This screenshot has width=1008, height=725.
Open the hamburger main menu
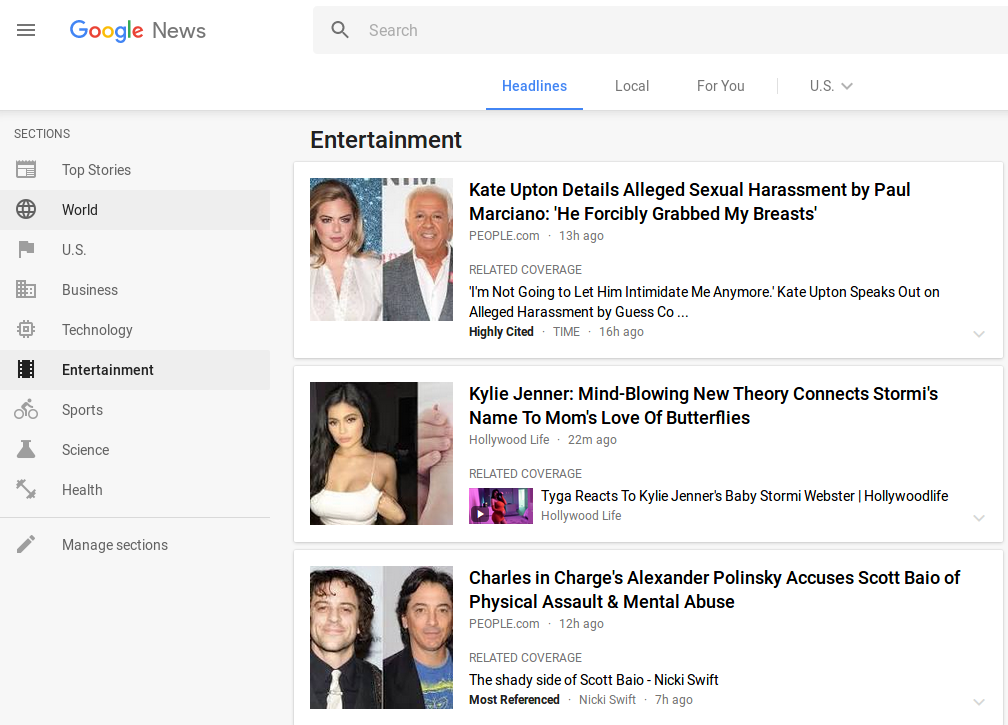26,30
